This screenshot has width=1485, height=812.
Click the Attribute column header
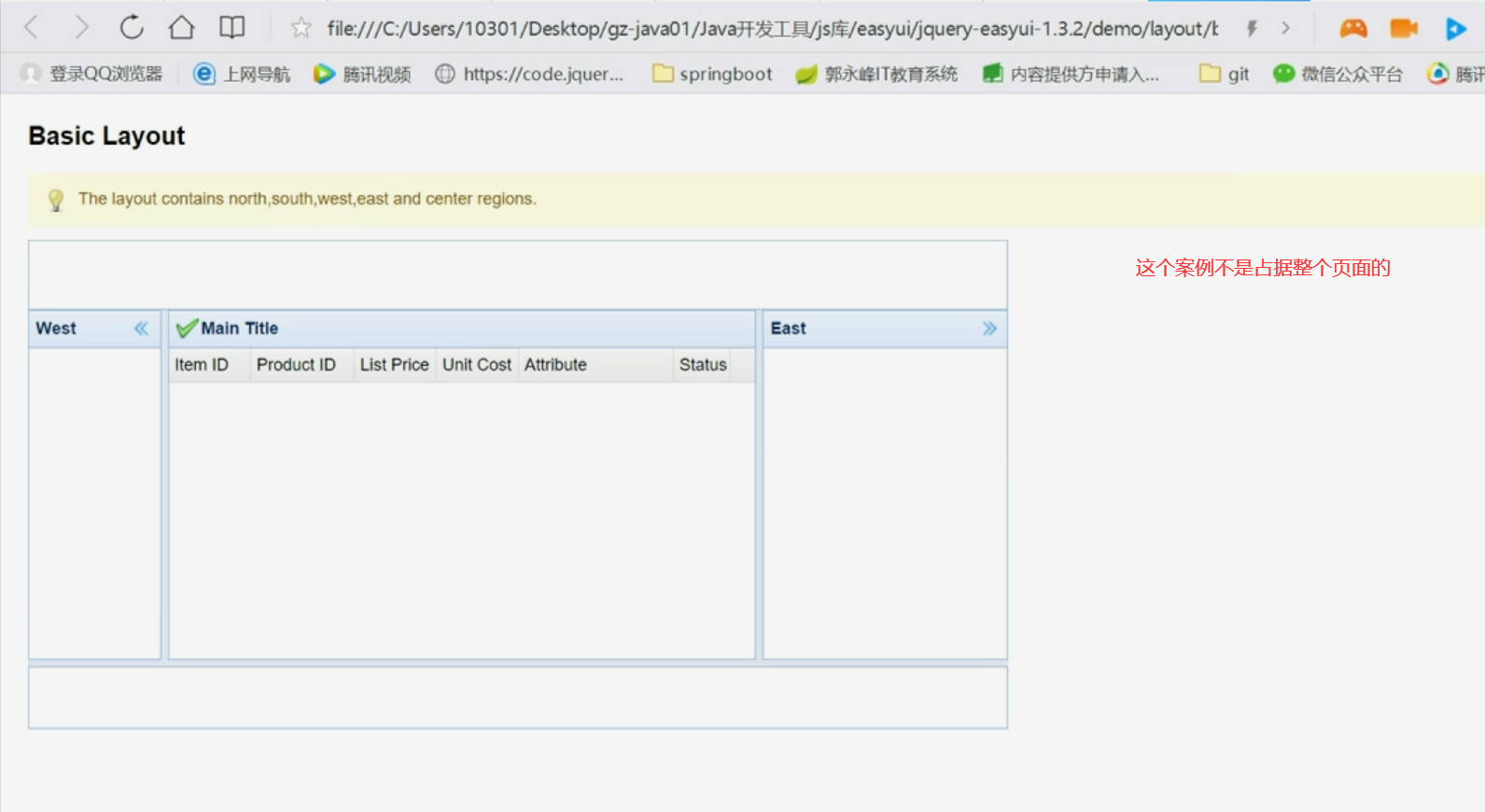coord(595,365)
